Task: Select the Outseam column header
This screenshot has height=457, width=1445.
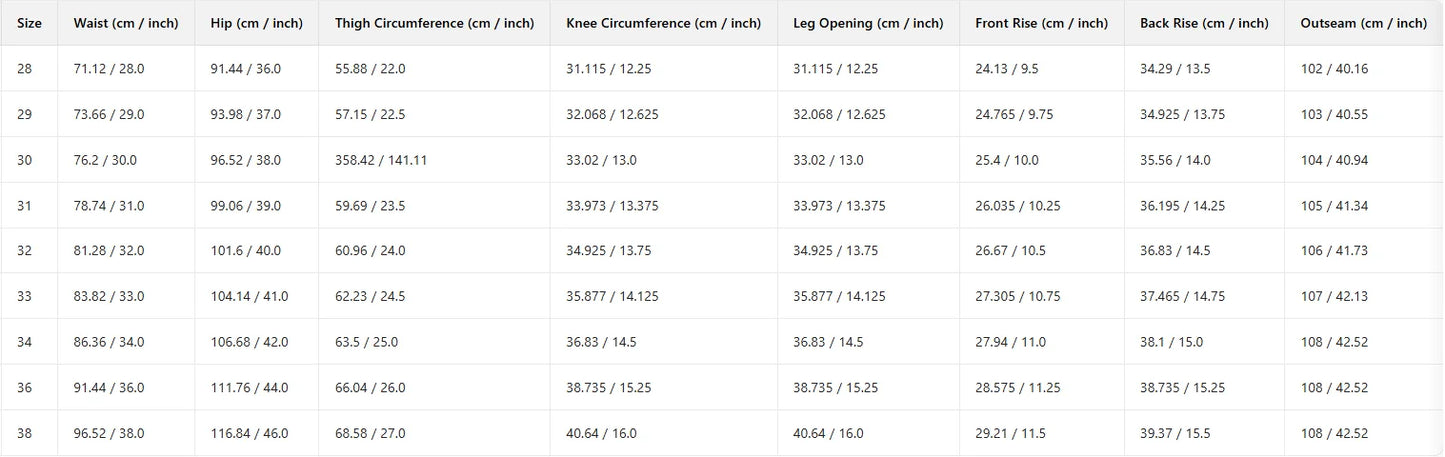Action: (x=1363, y=23)
